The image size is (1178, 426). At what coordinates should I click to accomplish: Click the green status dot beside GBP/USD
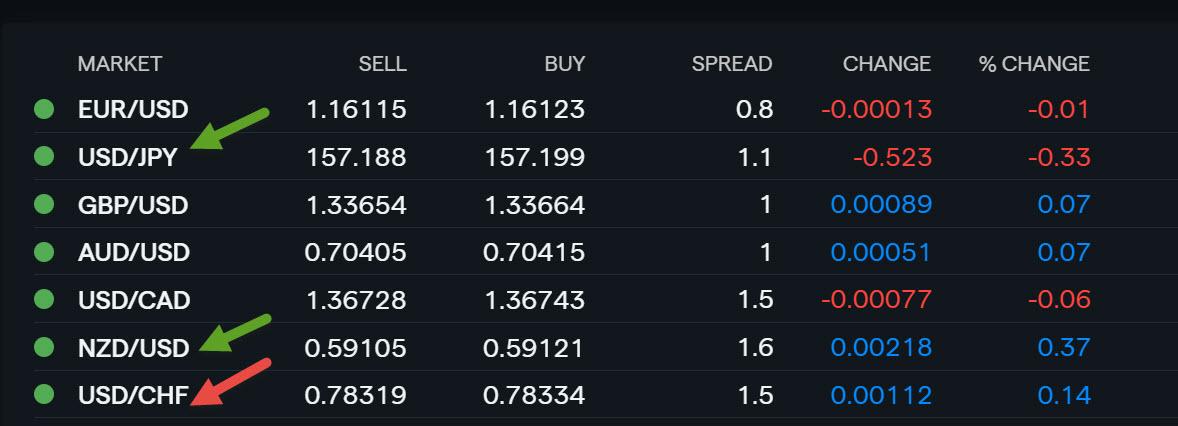point(44,204)
